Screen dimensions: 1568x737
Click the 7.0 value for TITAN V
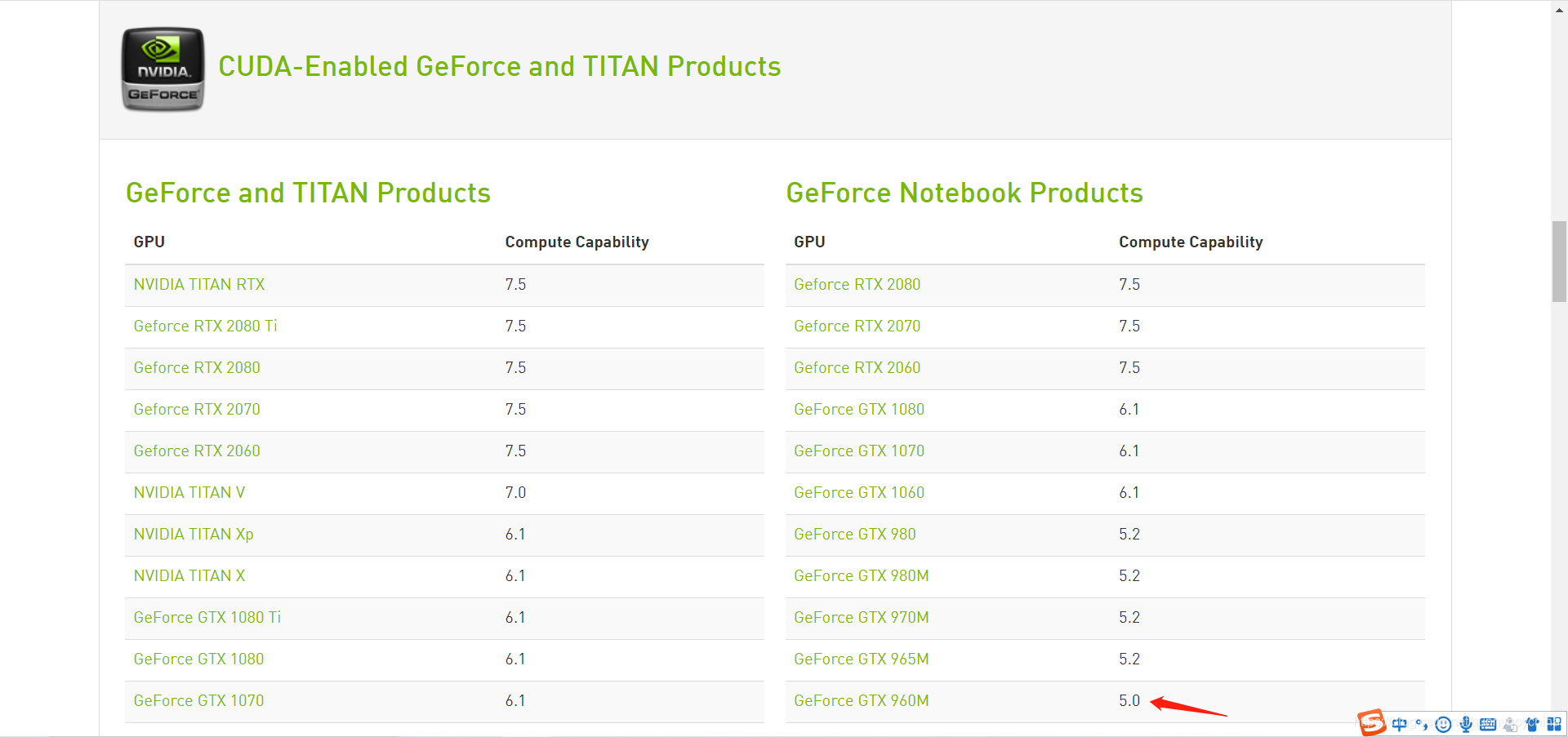pos(515,493)
